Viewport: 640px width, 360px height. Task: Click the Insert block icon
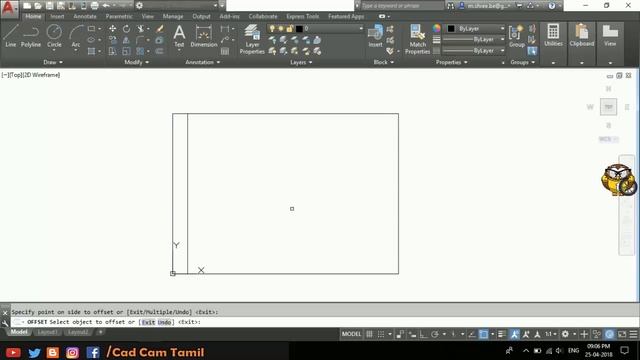click(x=375, y=36)
